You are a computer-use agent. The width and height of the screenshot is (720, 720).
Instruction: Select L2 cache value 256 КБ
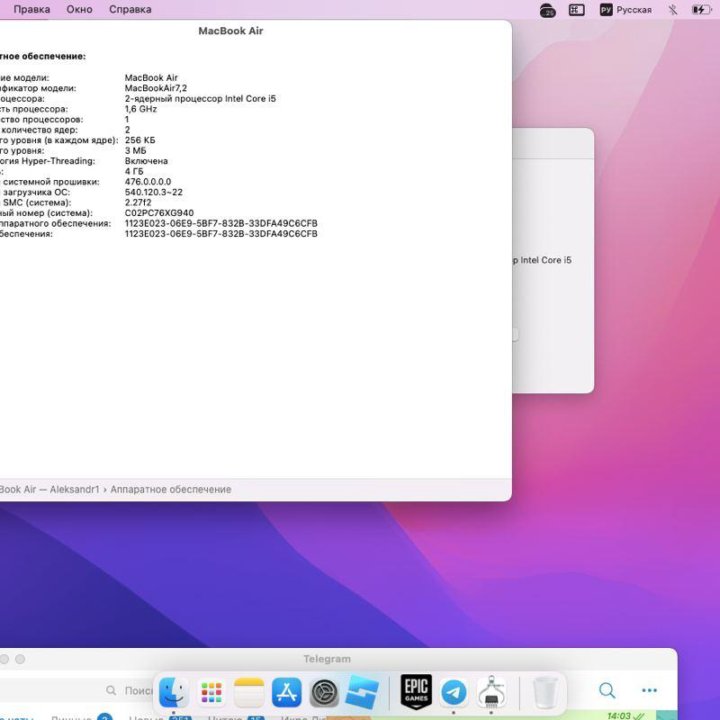point(140,140)
